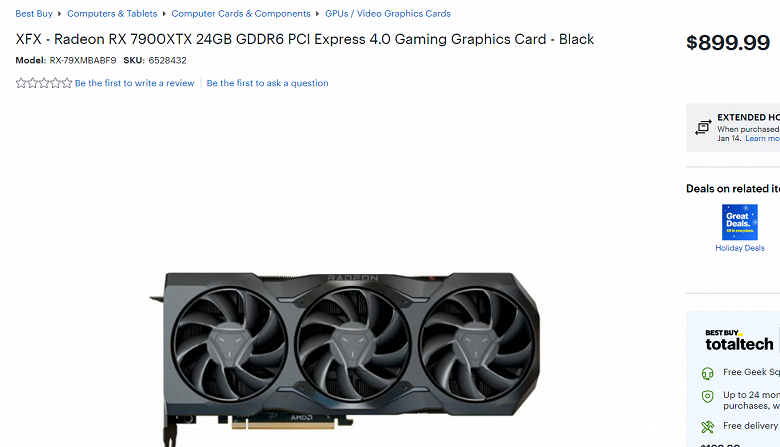The image size is (780, 447).
Task: Click the Geek Squad headset icon
Action: [707, 373]
